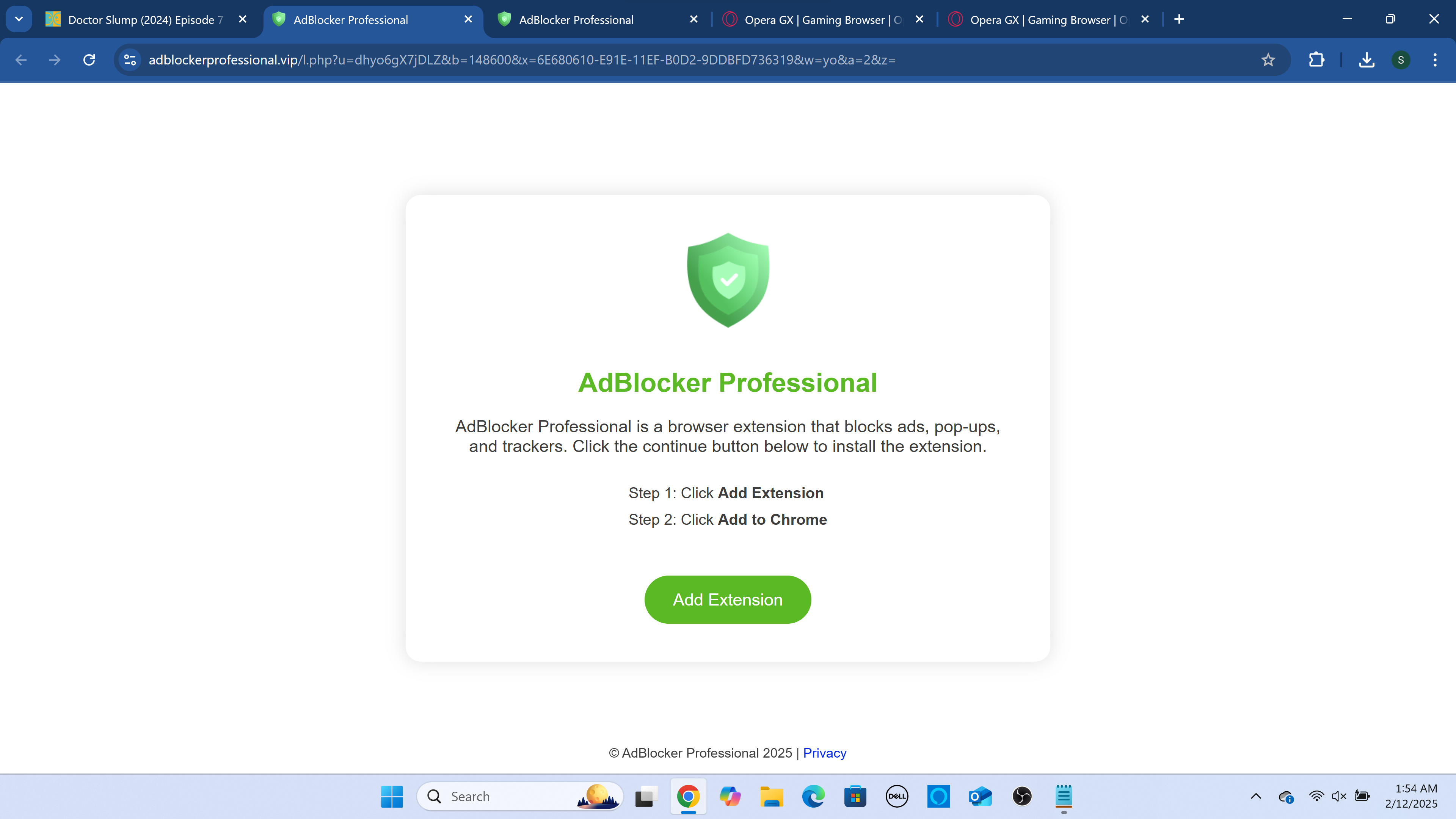1456x819 pixels.
Task: Open site information icon in address bar
Action: tap(130, 60)
